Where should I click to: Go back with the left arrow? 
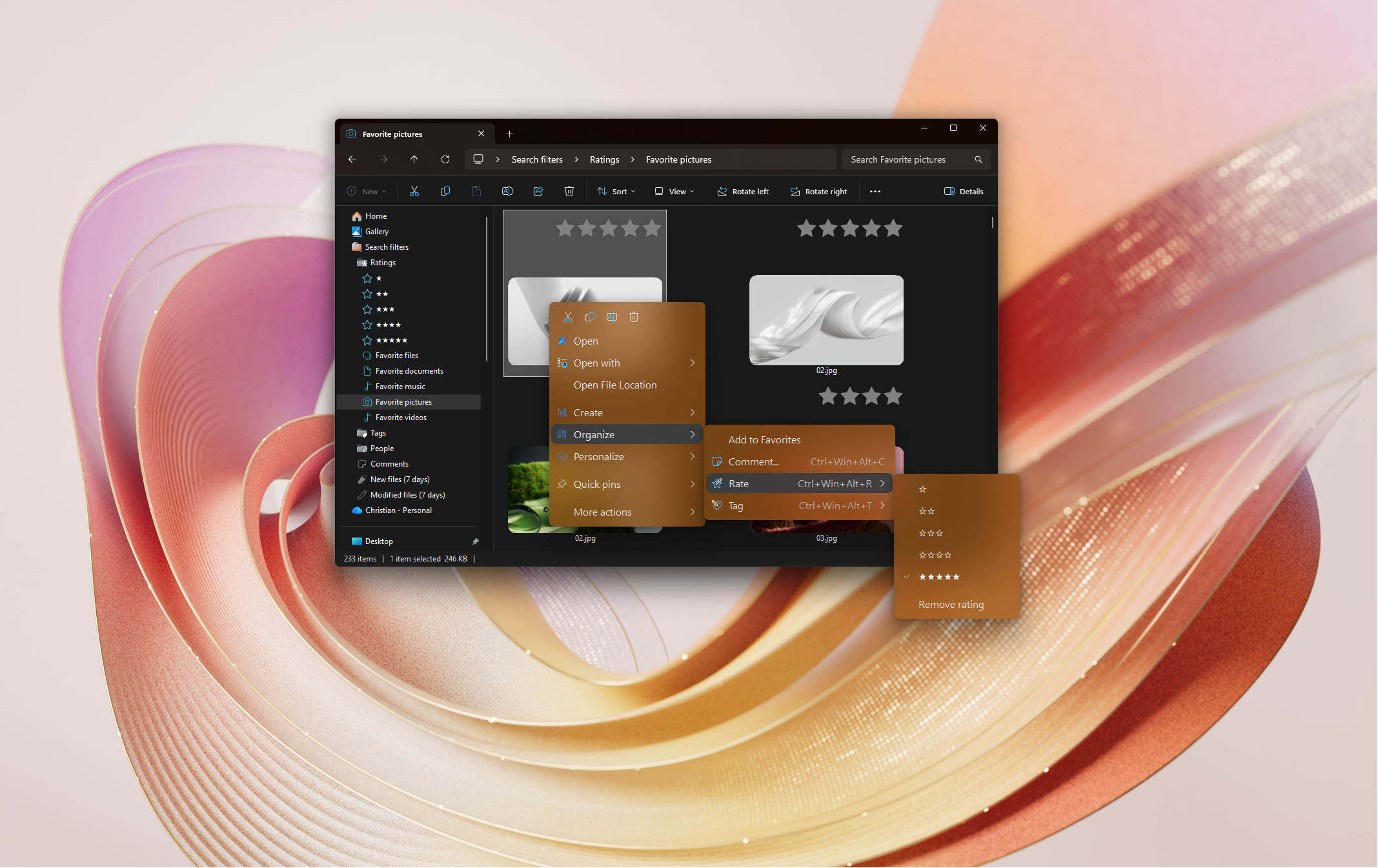pos(352,159)
